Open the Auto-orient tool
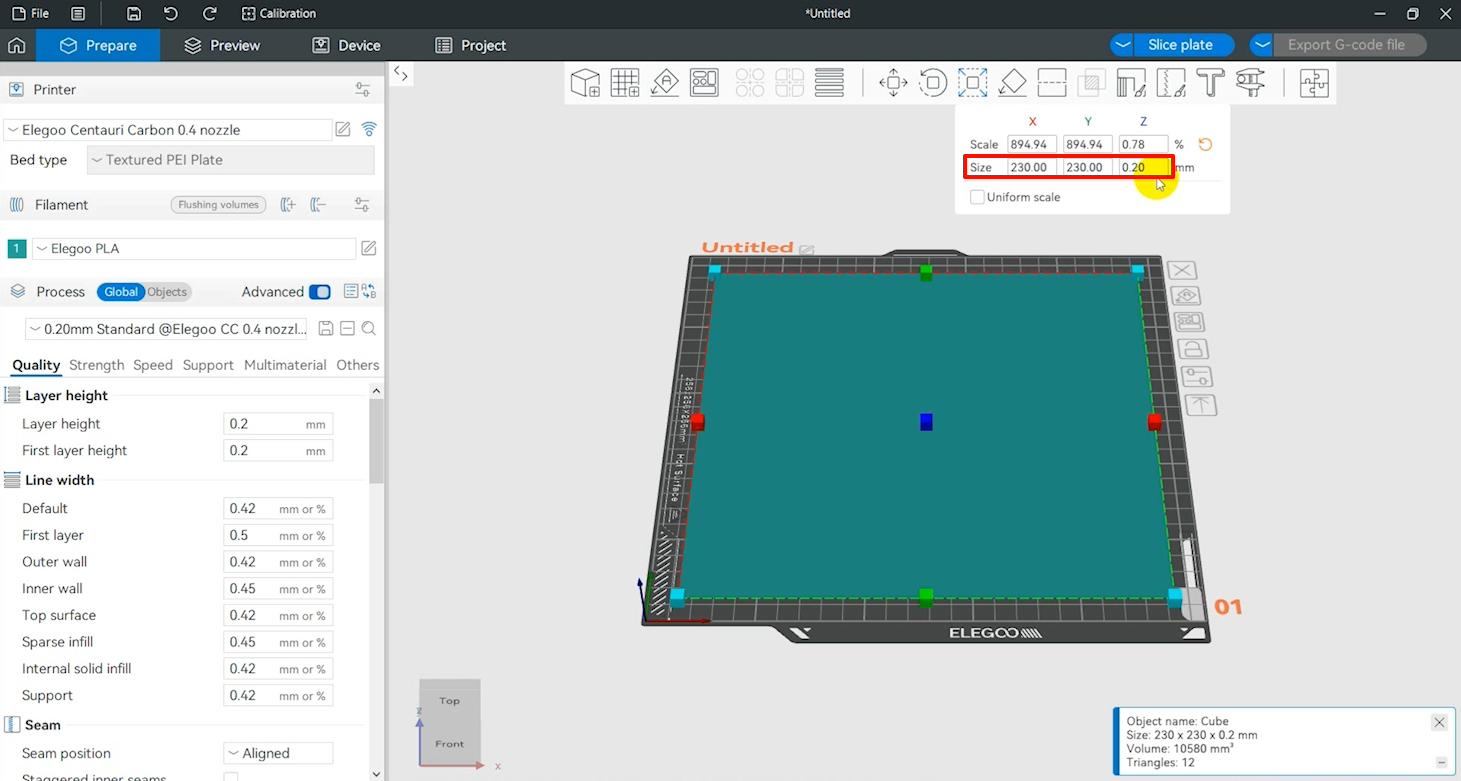Image resolution: width=1461 pixels, height=781 pixels. click(x=664, y=82)
